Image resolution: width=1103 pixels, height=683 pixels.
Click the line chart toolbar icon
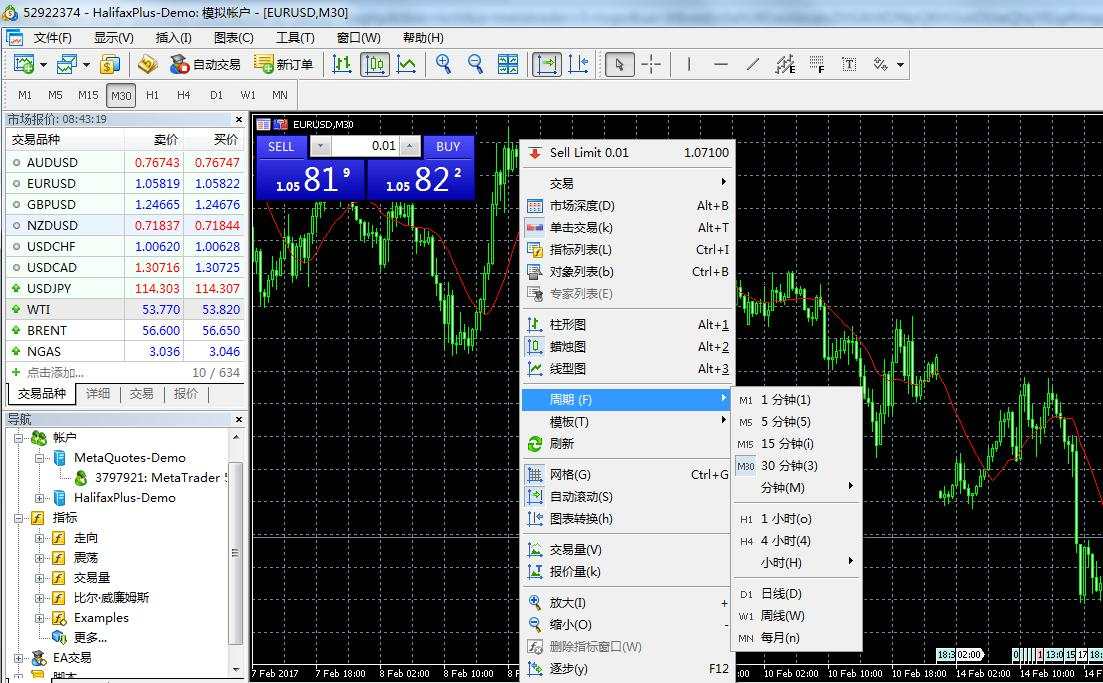[x=406, y=65]
